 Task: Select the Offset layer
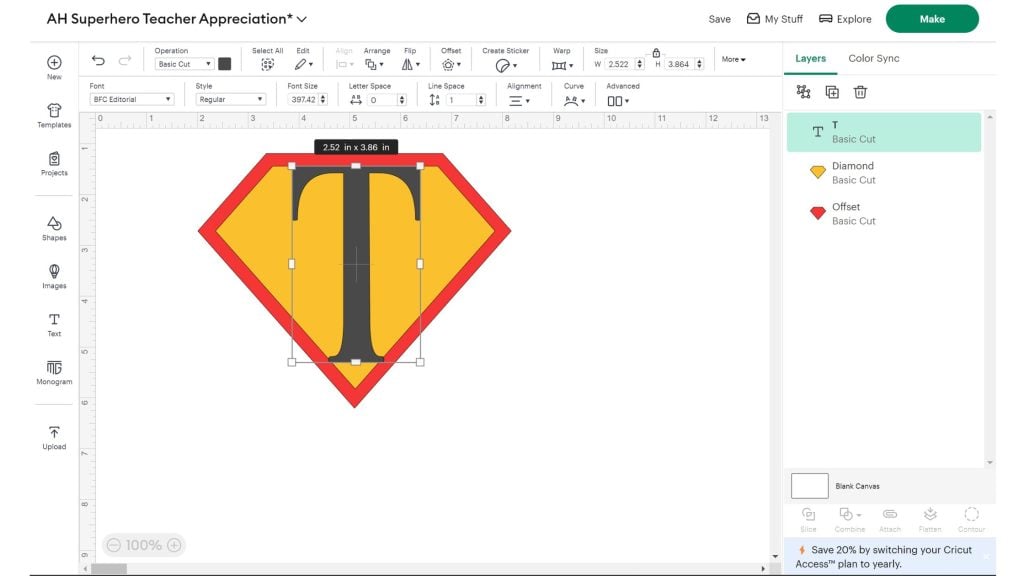tap(884, 214)
